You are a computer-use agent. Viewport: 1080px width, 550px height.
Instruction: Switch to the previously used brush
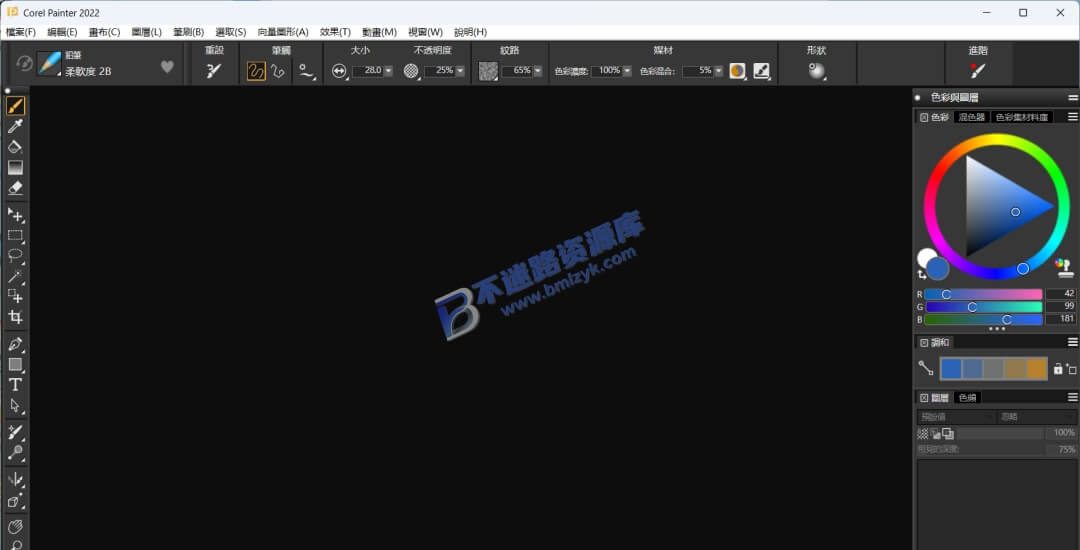click(x=24, y=63)
